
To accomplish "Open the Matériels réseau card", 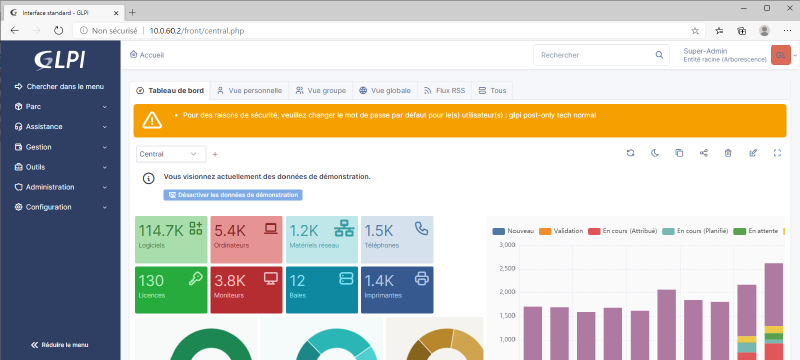I will [322, 240].
